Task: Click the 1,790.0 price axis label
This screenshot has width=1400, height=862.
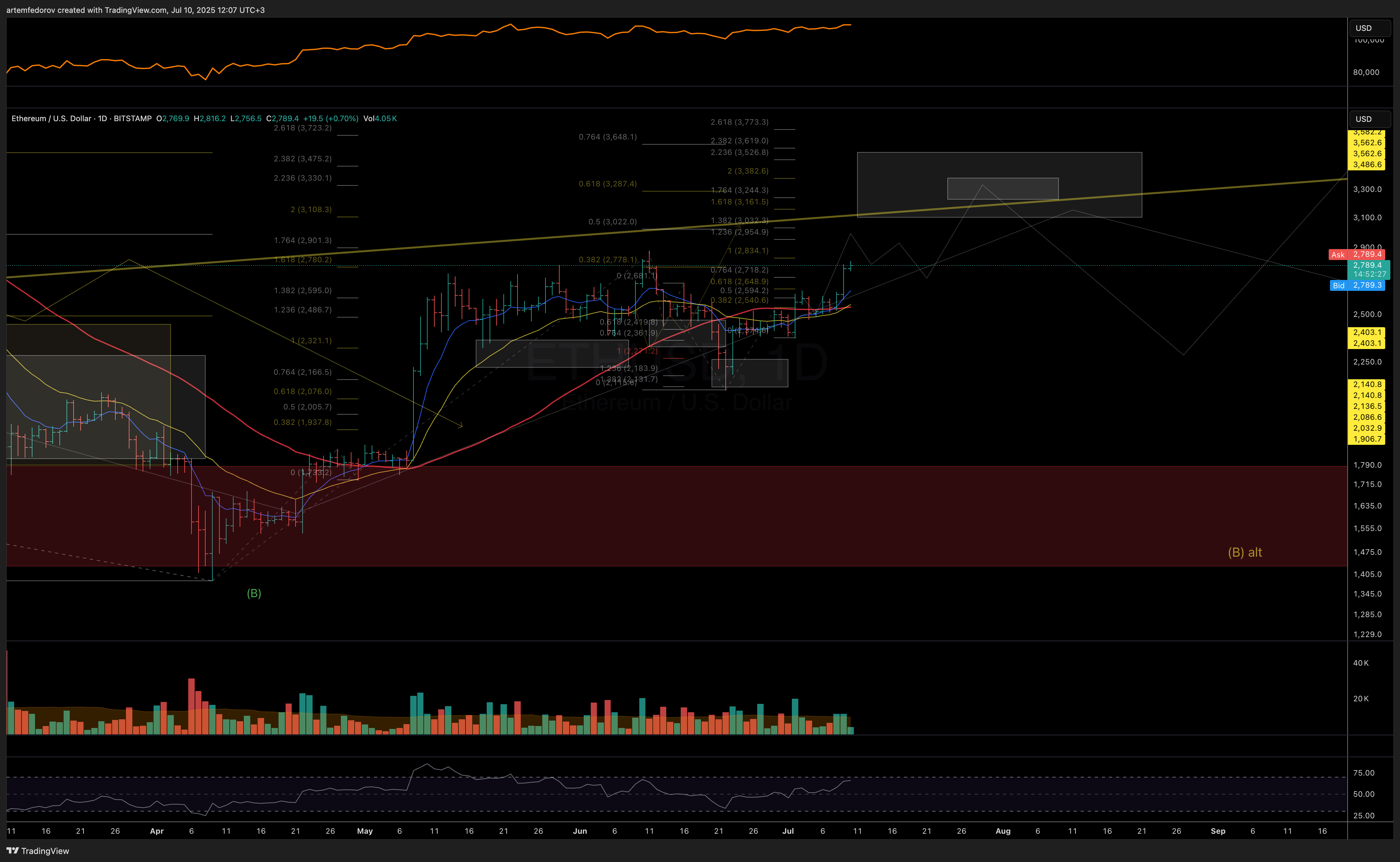Action: click(x=1367, y=465)
